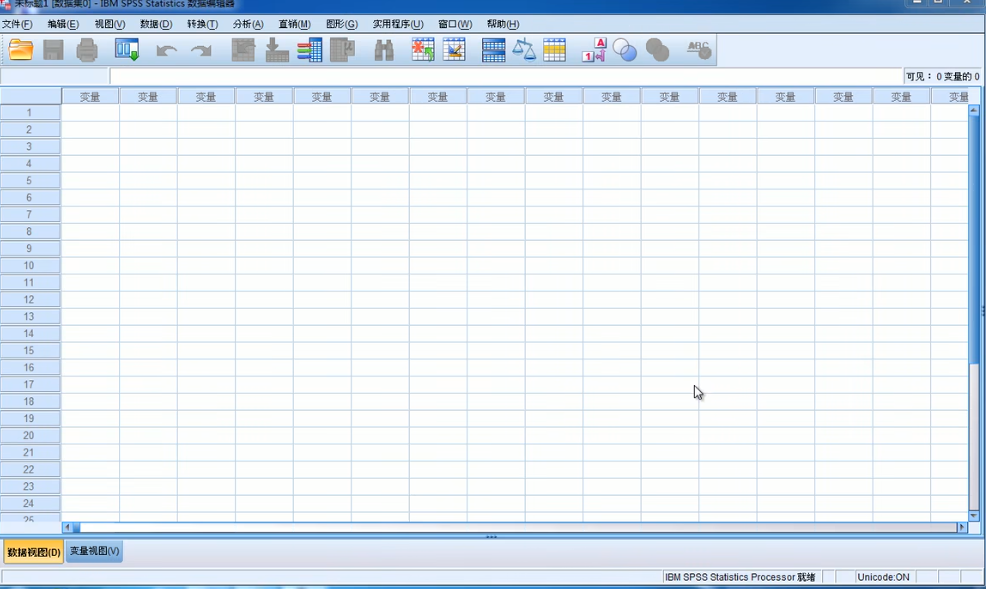Select row header 10
Image resolution: width=986 pixels, height=589 pixels.
(30, 265)
